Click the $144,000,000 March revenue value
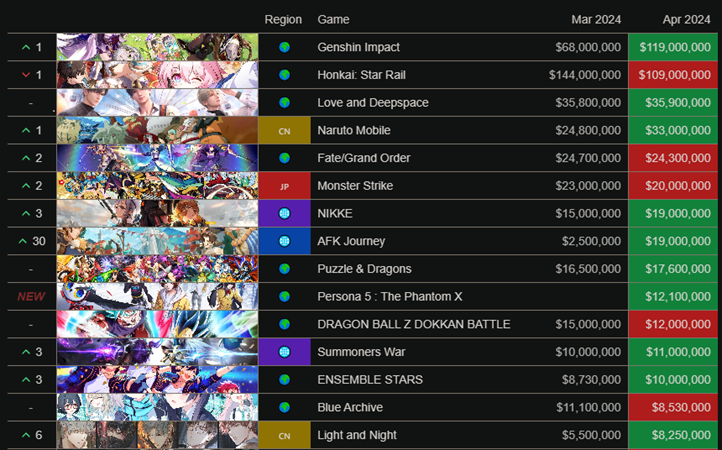This screenshot has width=722, height=450. [585, 75]
